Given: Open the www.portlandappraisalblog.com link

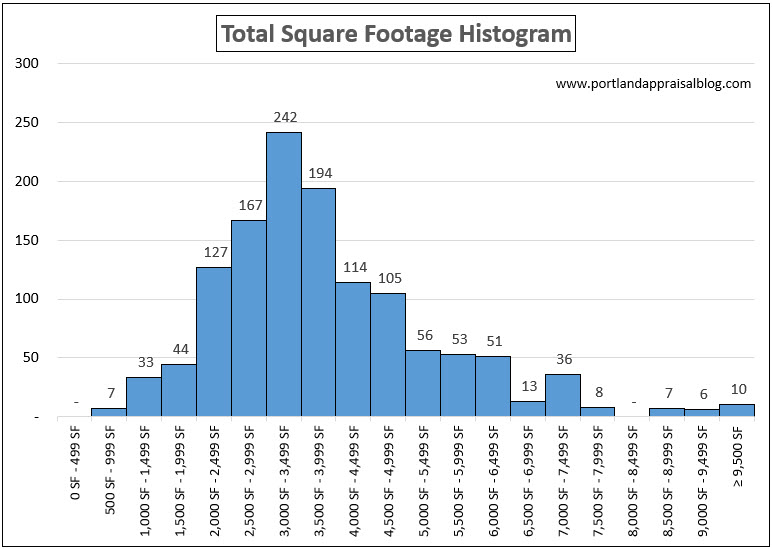Looking at the screenshot, I should 653,84.
